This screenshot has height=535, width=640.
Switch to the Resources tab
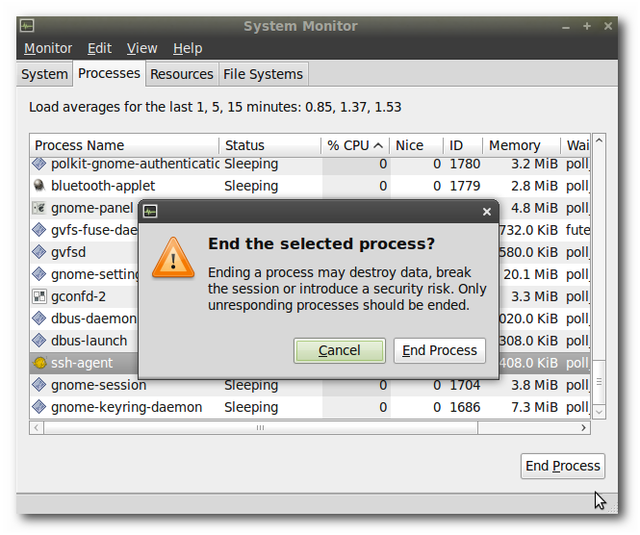coord(182,74)
